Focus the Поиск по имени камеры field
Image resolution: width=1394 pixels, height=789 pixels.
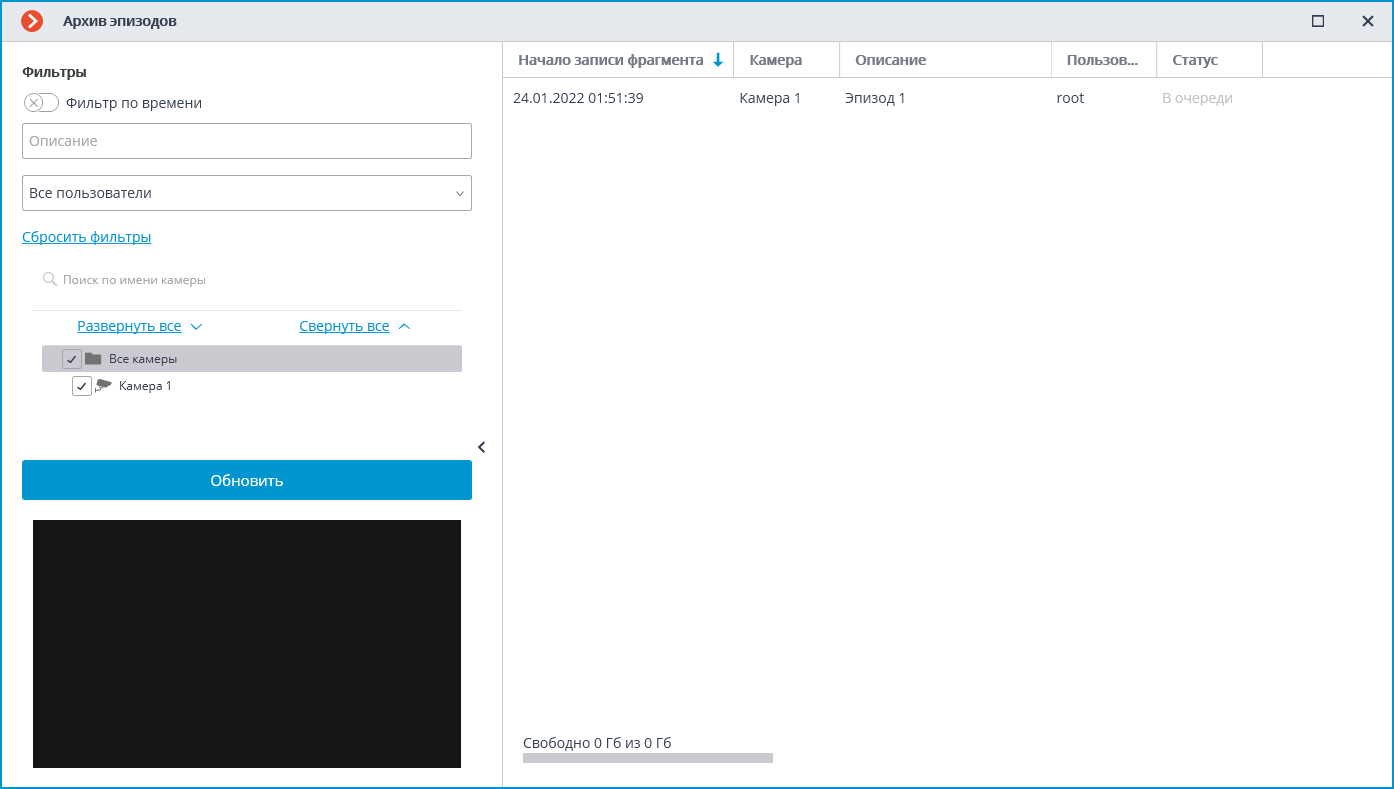pos(247,280)
